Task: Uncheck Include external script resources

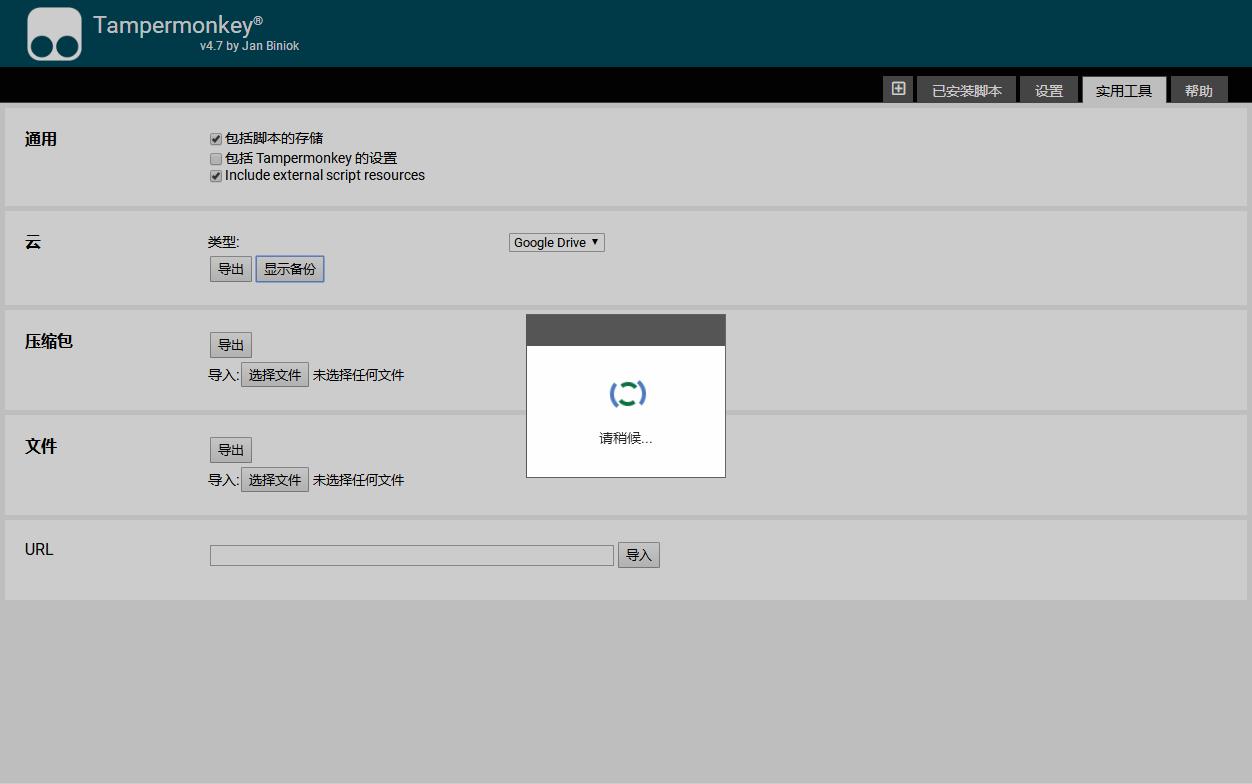Action: pyautogui.click(x=216, y=176)
